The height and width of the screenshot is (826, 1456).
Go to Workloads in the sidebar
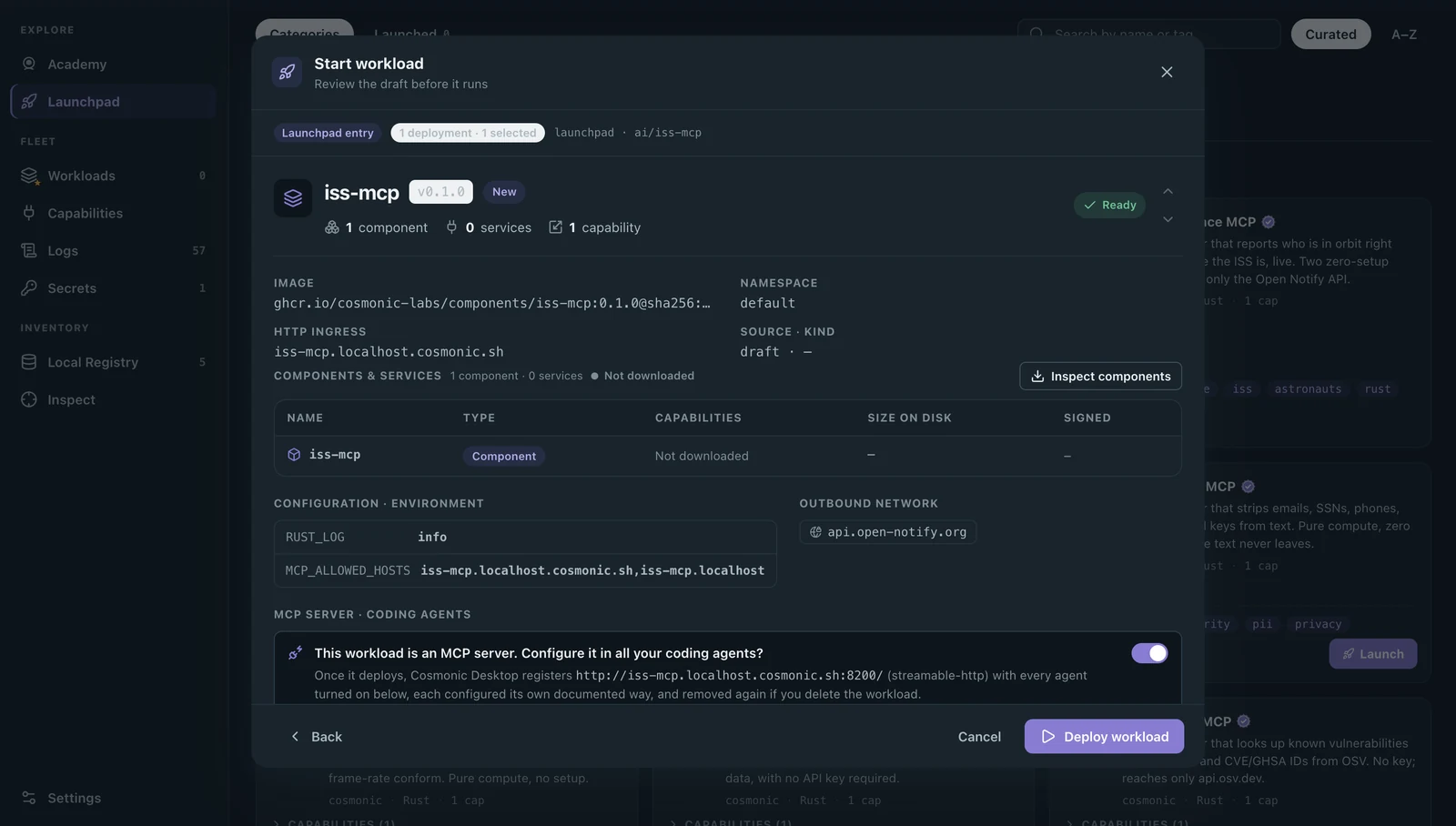pos(113,176)
